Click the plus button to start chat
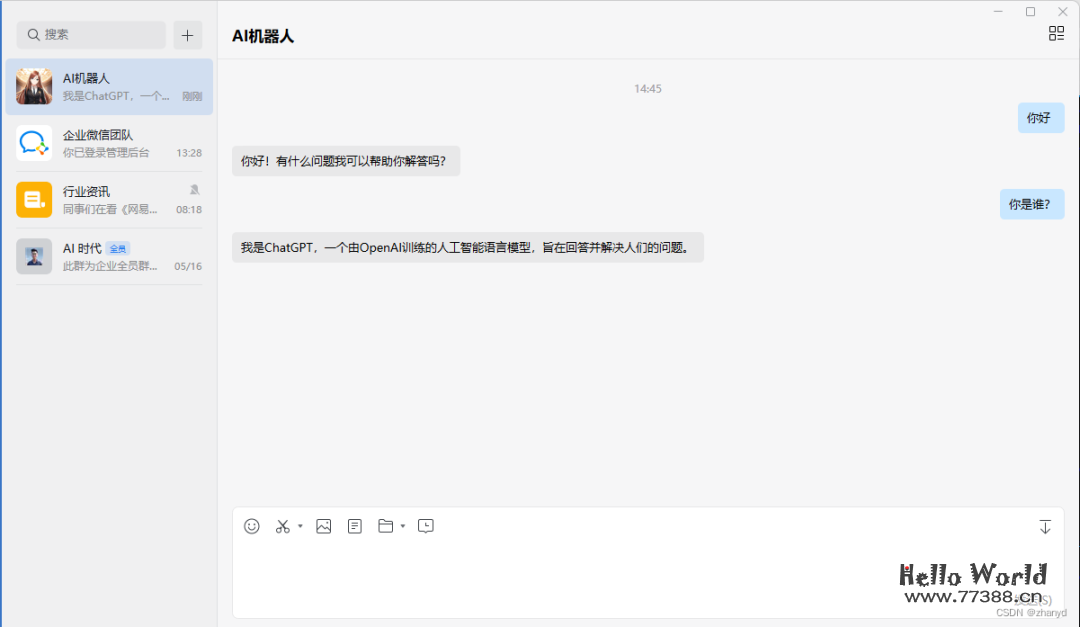The height and width of the screenshot is (627, 1080). (x=187, y=35)
